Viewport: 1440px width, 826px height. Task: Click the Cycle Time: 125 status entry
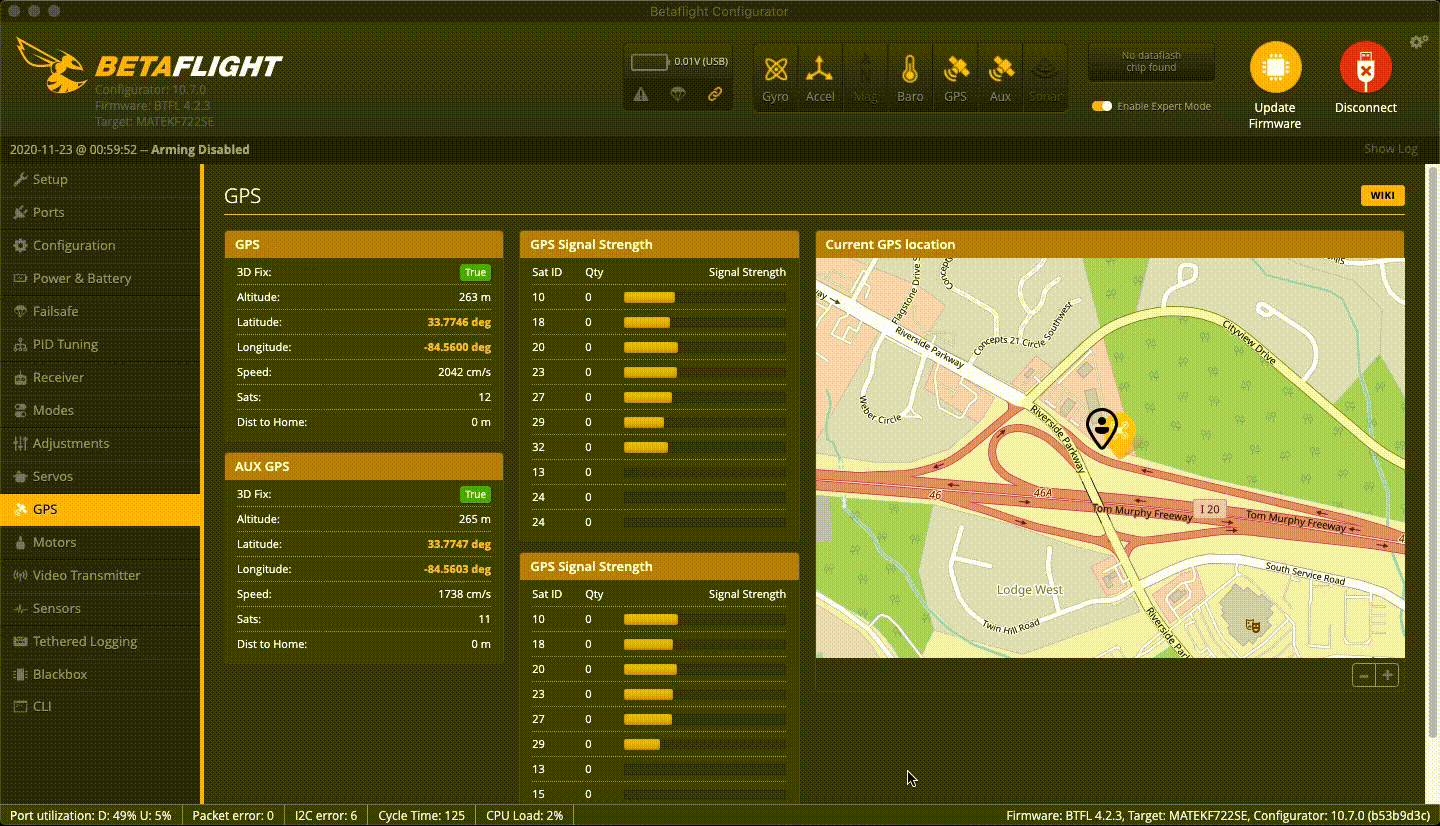tap(421, 815)
